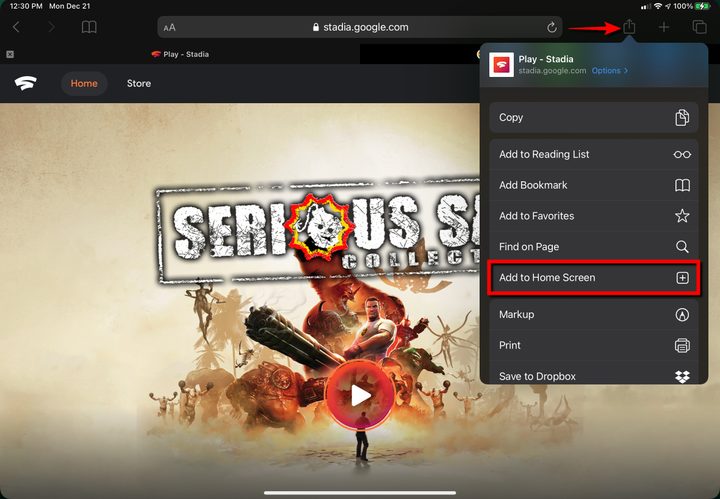Viewport: 720px width, 499px height.
Task: Open share sheet Options link
Action: (x=609, y=71)
